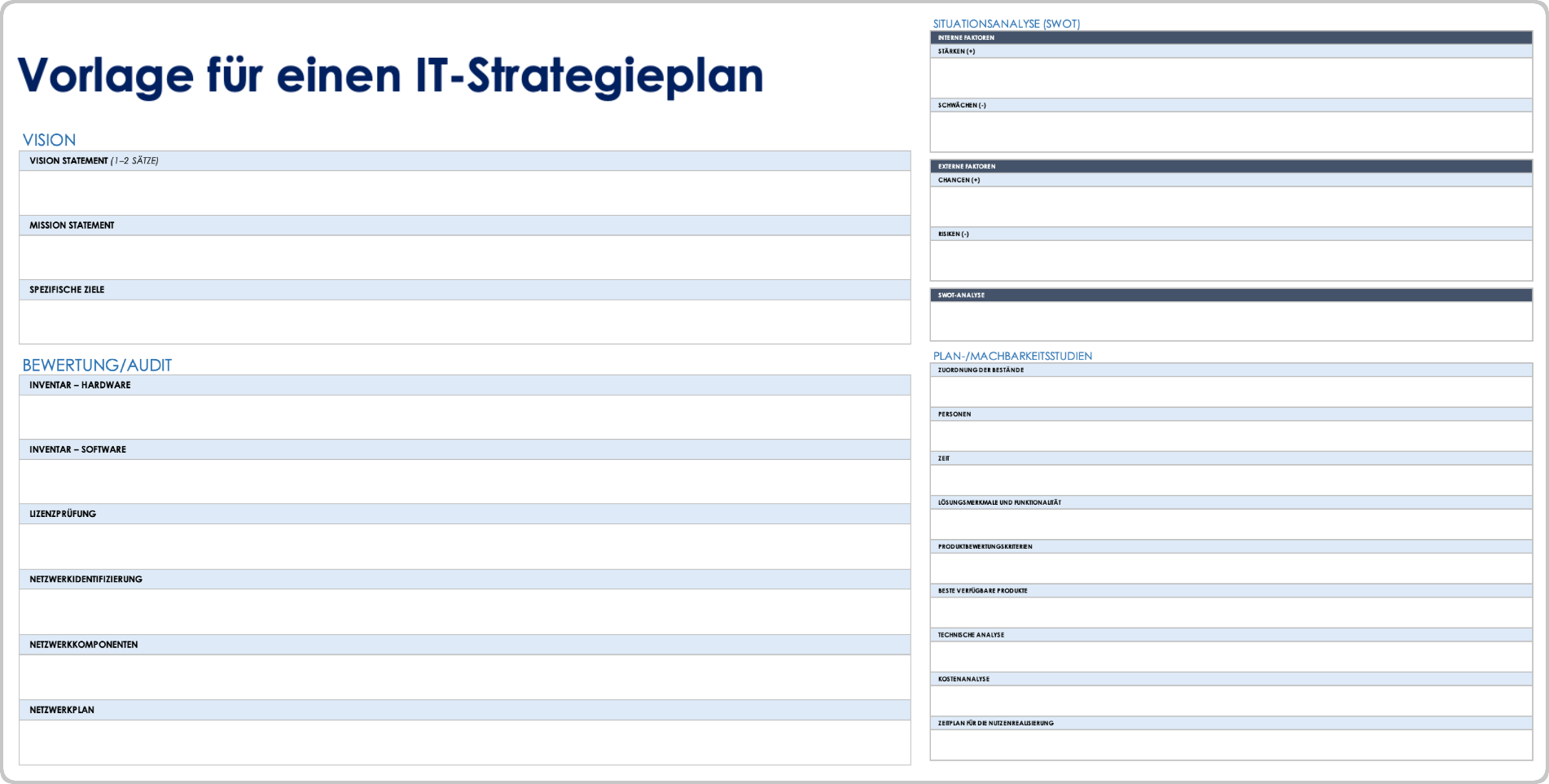Select the MISSION STATEMENT label
1549x784 pixels.
[x=72, y=226]
